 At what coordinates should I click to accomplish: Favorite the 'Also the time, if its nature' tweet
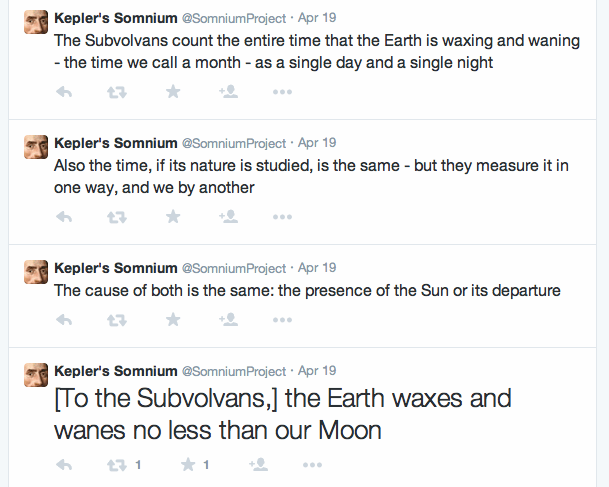pos(173,217)
